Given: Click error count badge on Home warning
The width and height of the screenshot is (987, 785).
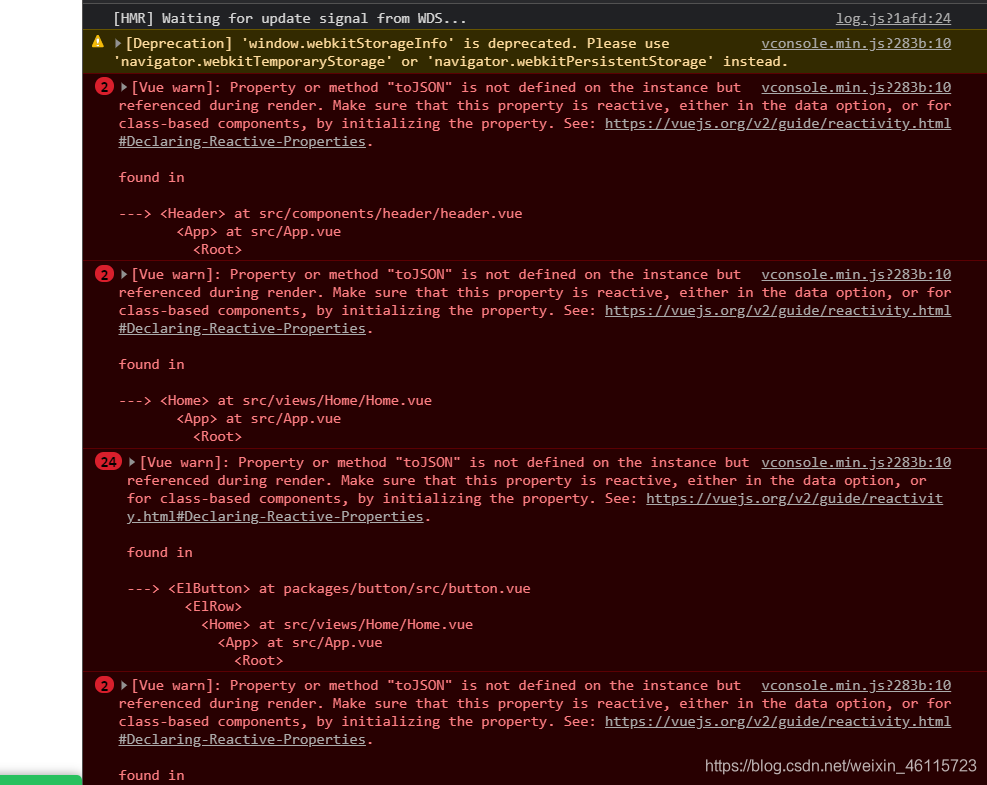Looking at the screenshot, I should click(104, 274).
